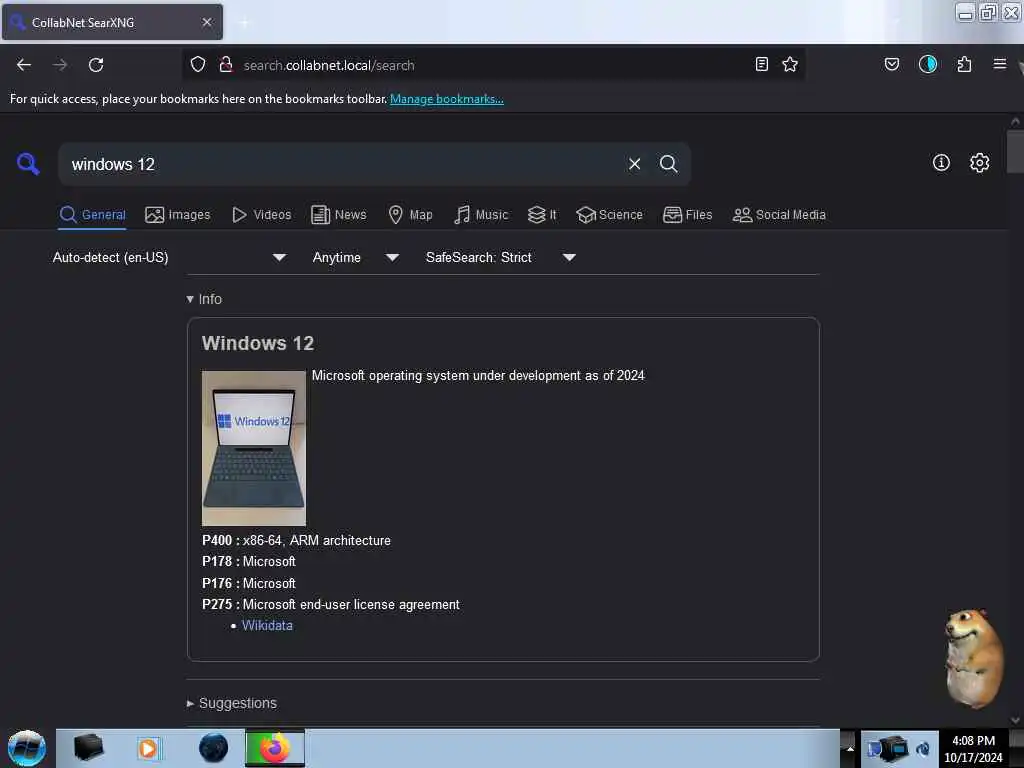Switch to Images search tab

tap(178, 215)
